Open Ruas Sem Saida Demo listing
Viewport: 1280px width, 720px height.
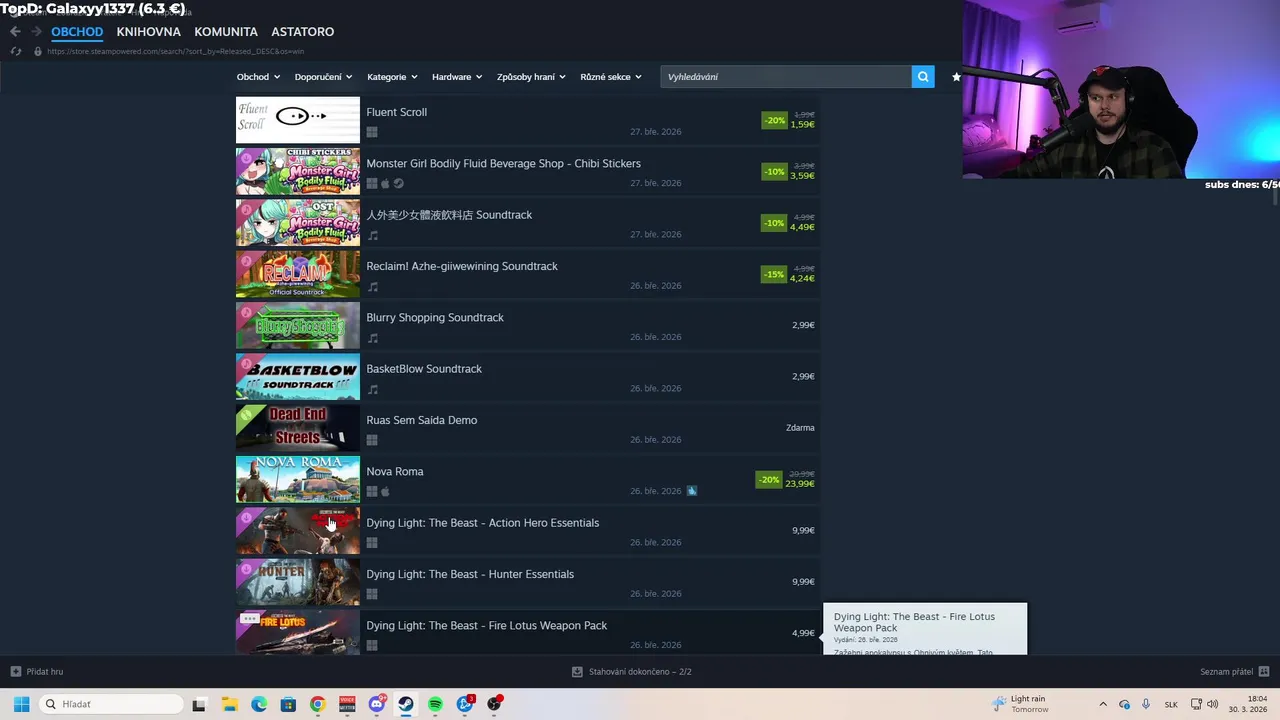pos(422,420)
